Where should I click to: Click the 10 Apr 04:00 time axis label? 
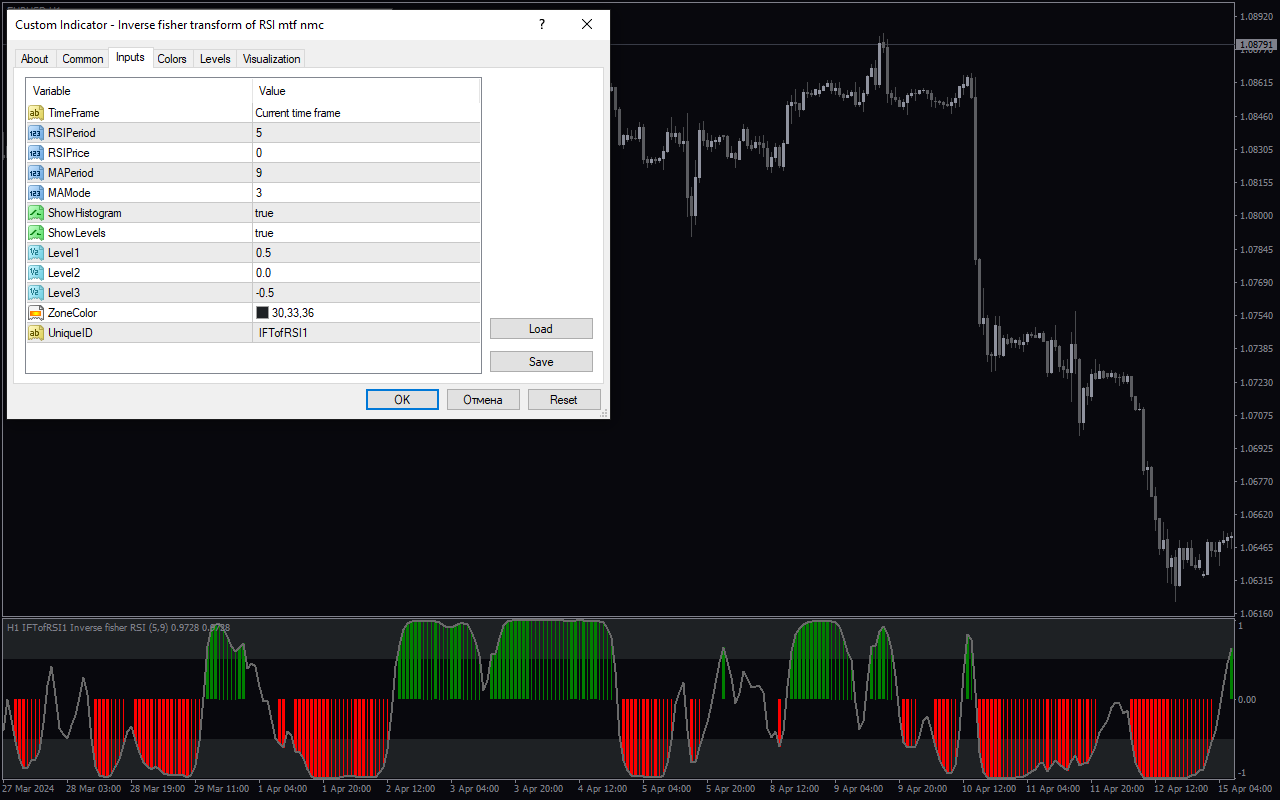pyautogui.click(x=987, y=788)
